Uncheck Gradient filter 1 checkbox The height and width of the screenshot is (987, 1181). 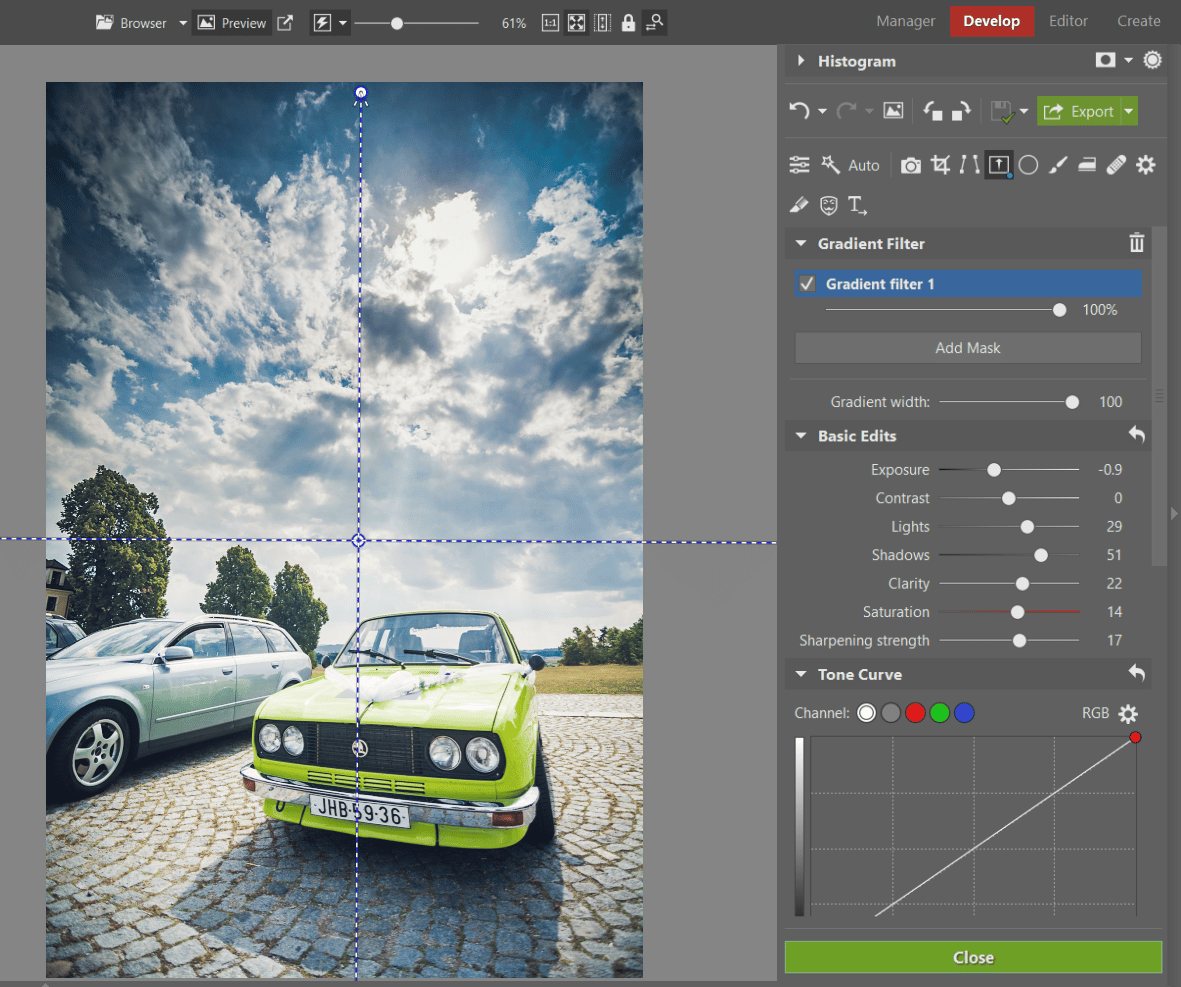[807, 284]
